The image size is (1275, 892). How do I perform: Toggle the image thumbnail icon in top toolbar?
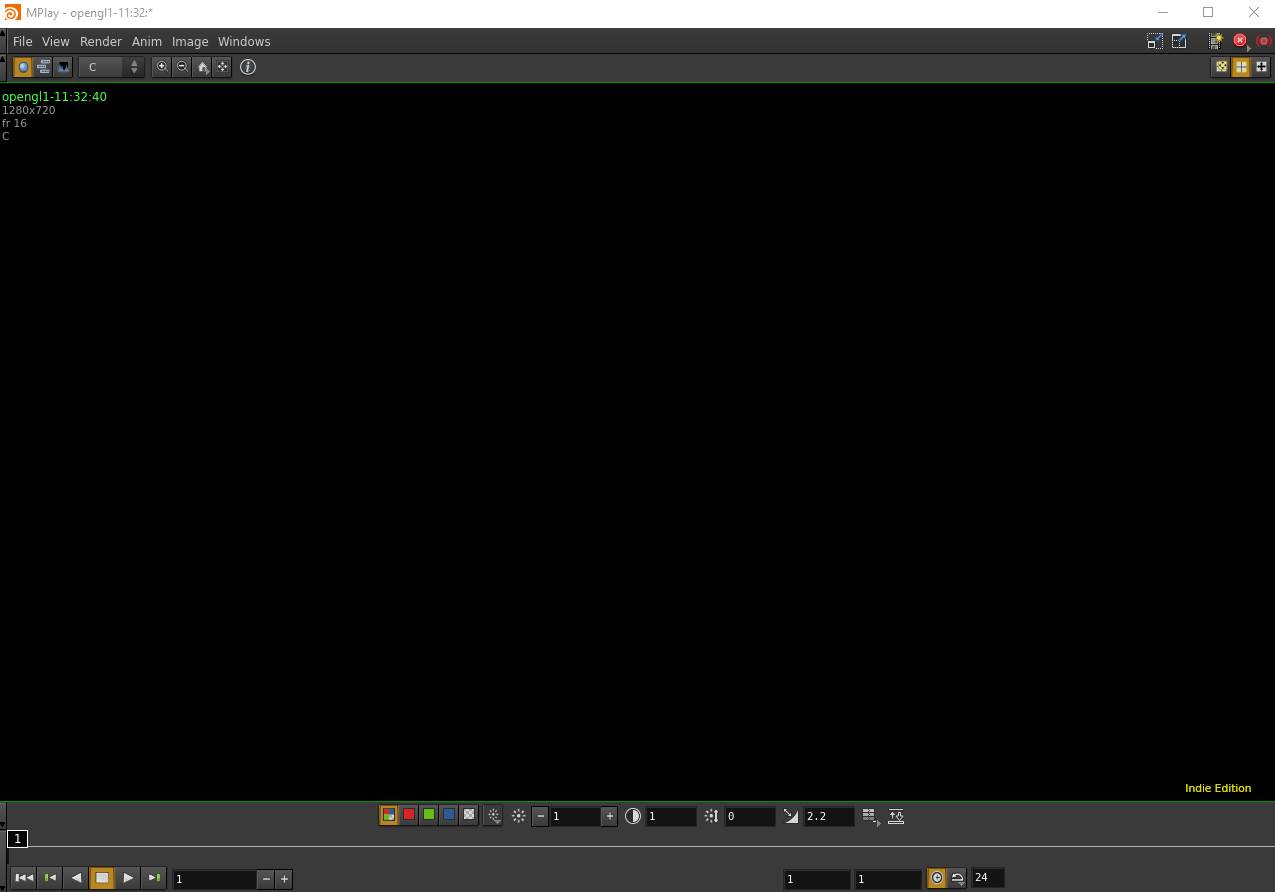pyautogui.click(x=63, y=67)
